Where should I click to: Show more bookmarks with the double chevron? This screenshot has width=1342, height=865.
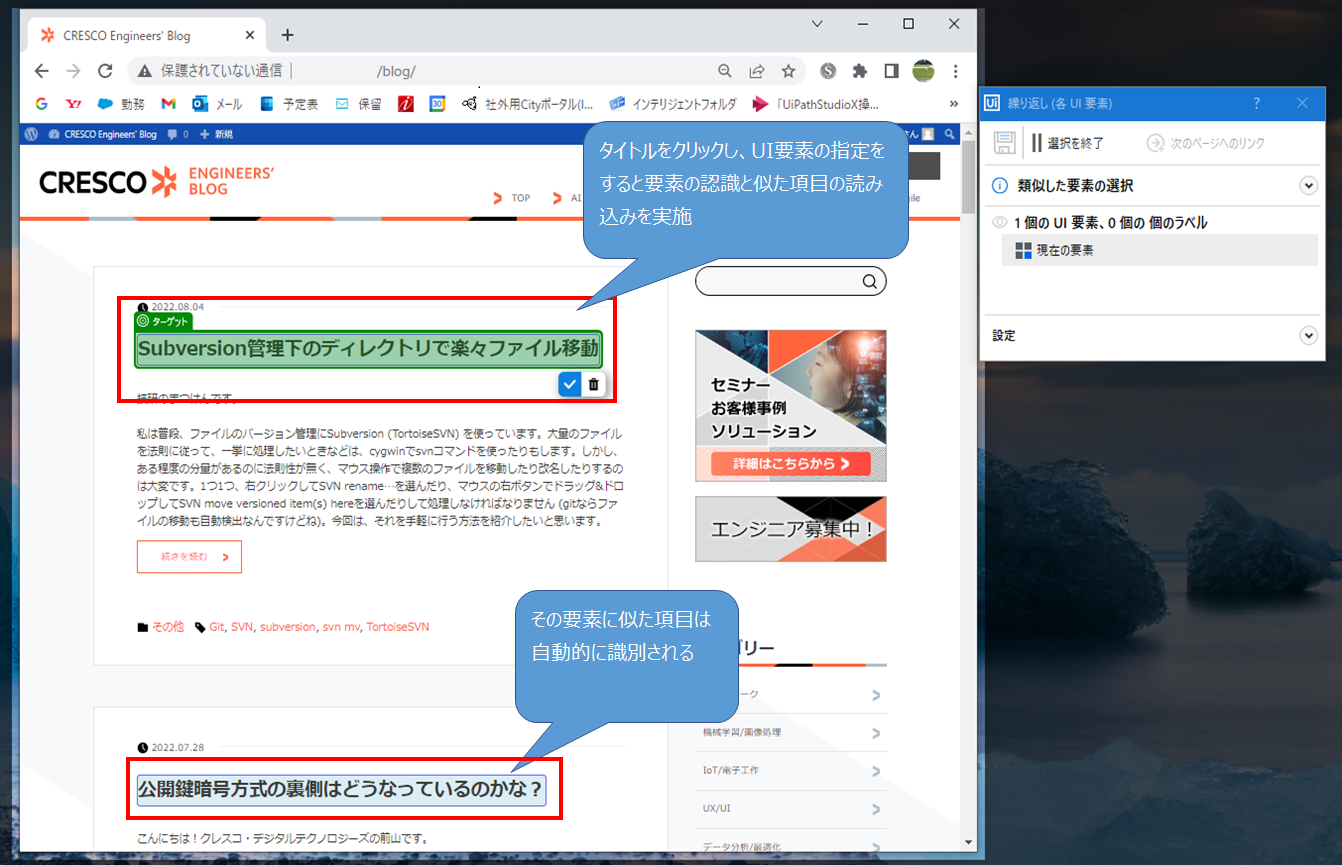point(955,103)
